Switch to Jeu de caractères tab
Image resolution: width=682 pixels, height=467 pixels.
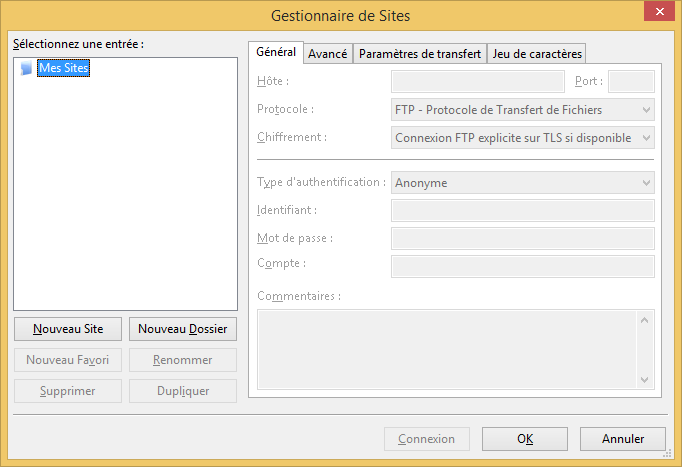click(537, 54)
